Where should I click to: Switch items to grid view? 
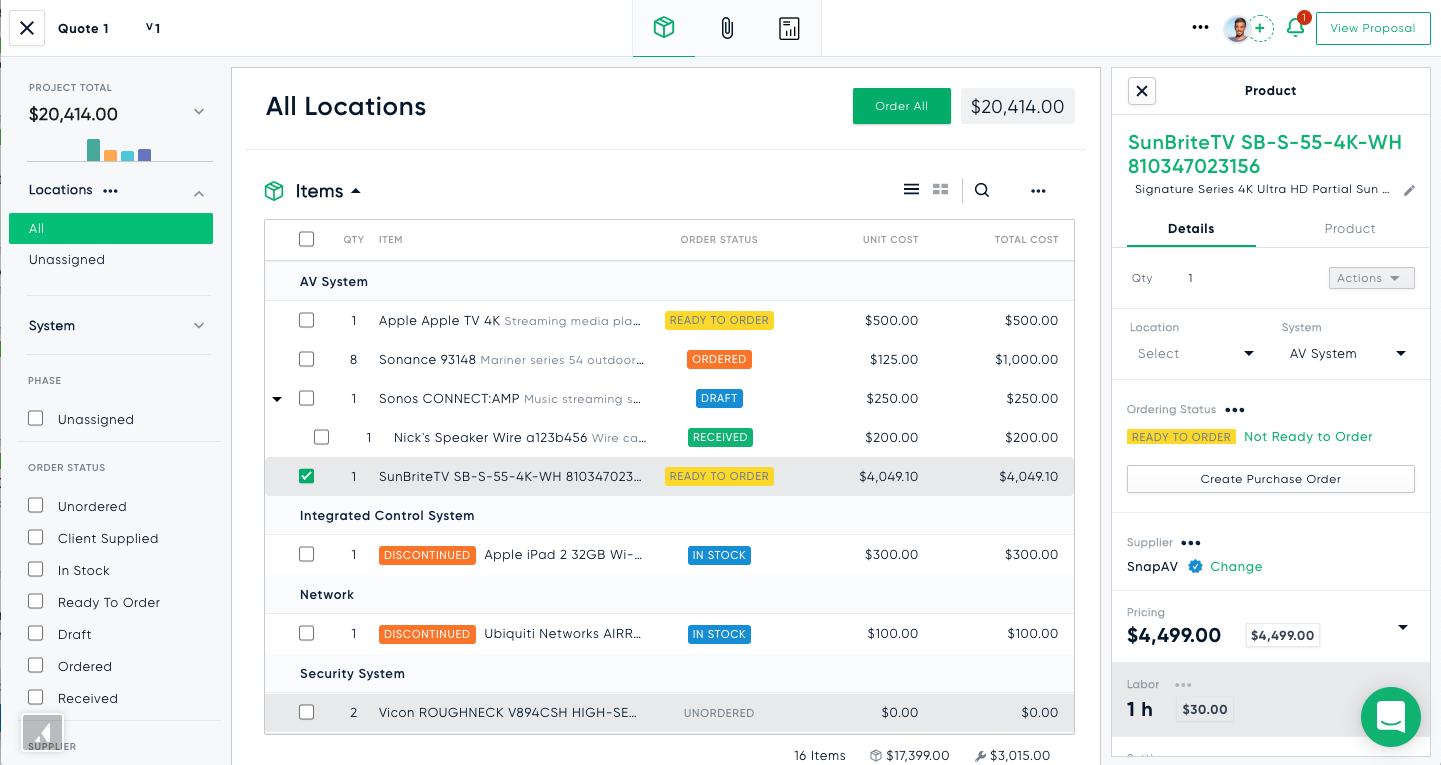pyautogui.click(x=940, y=189)
